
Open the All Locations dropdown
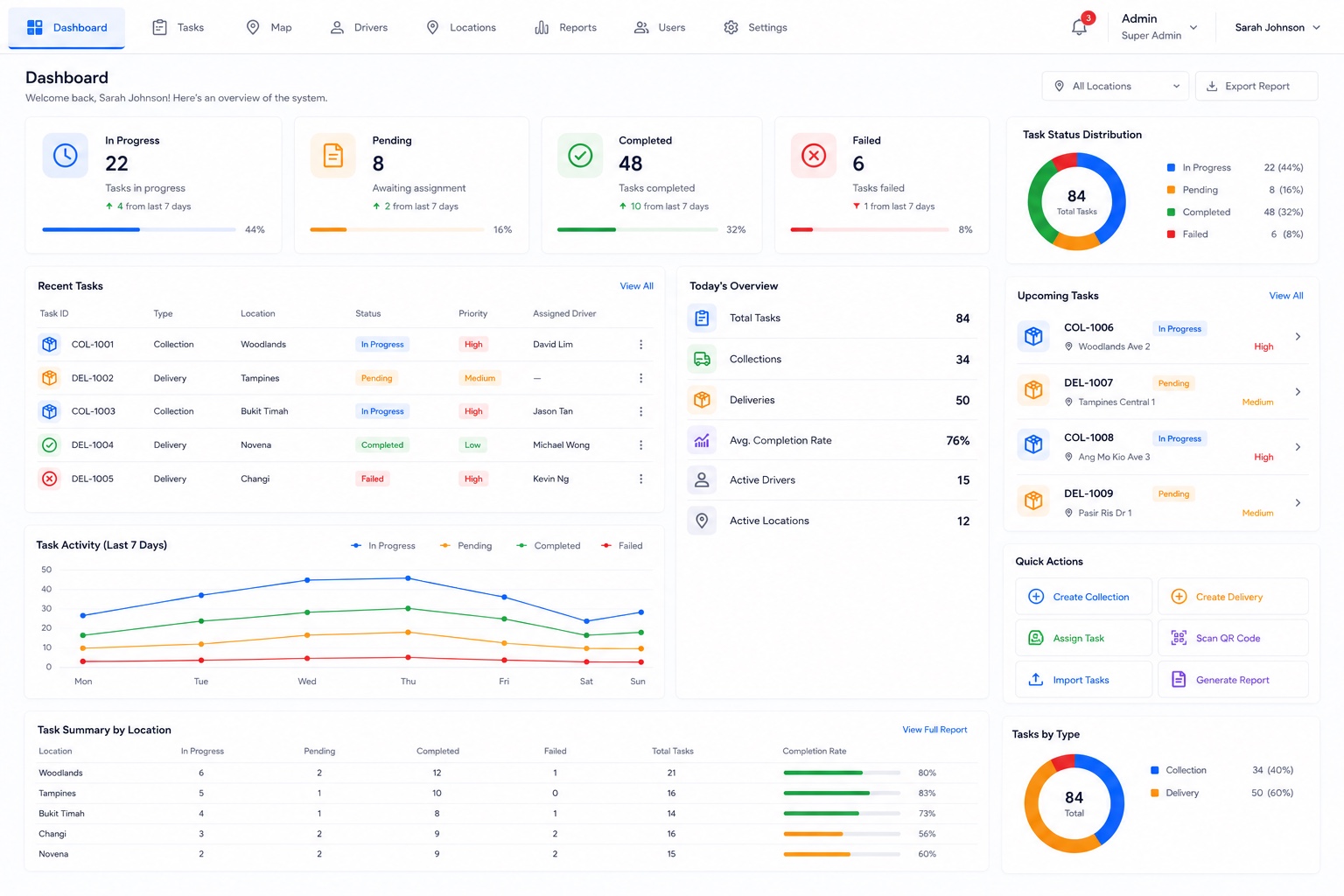point(1116,86)
